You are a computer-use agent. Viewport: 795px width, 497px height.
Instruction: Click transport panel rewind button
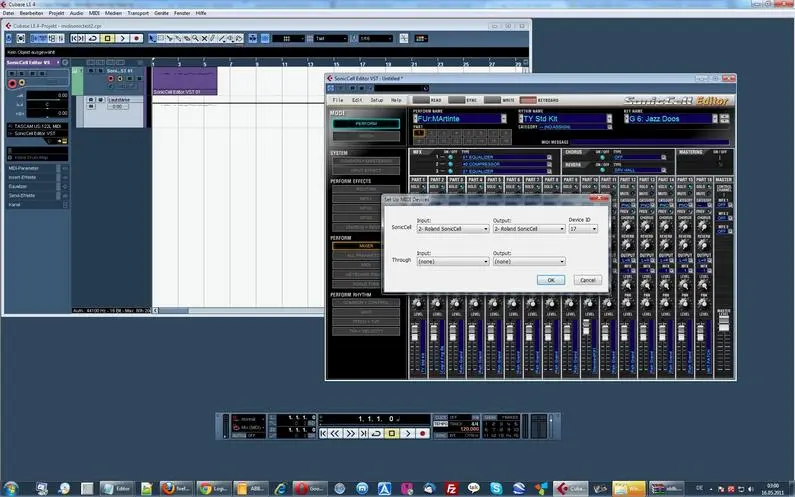(335, 434)
